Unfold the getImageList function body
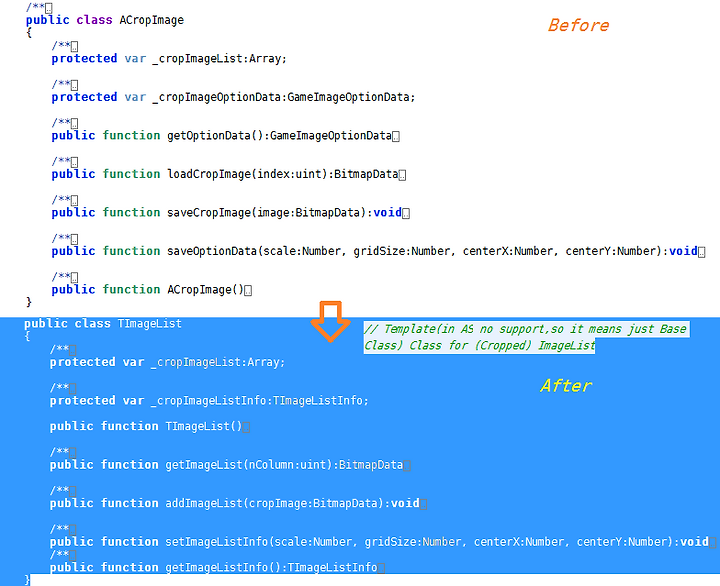The width and height of the screenshot is (720, 586). tap(407, 466)
